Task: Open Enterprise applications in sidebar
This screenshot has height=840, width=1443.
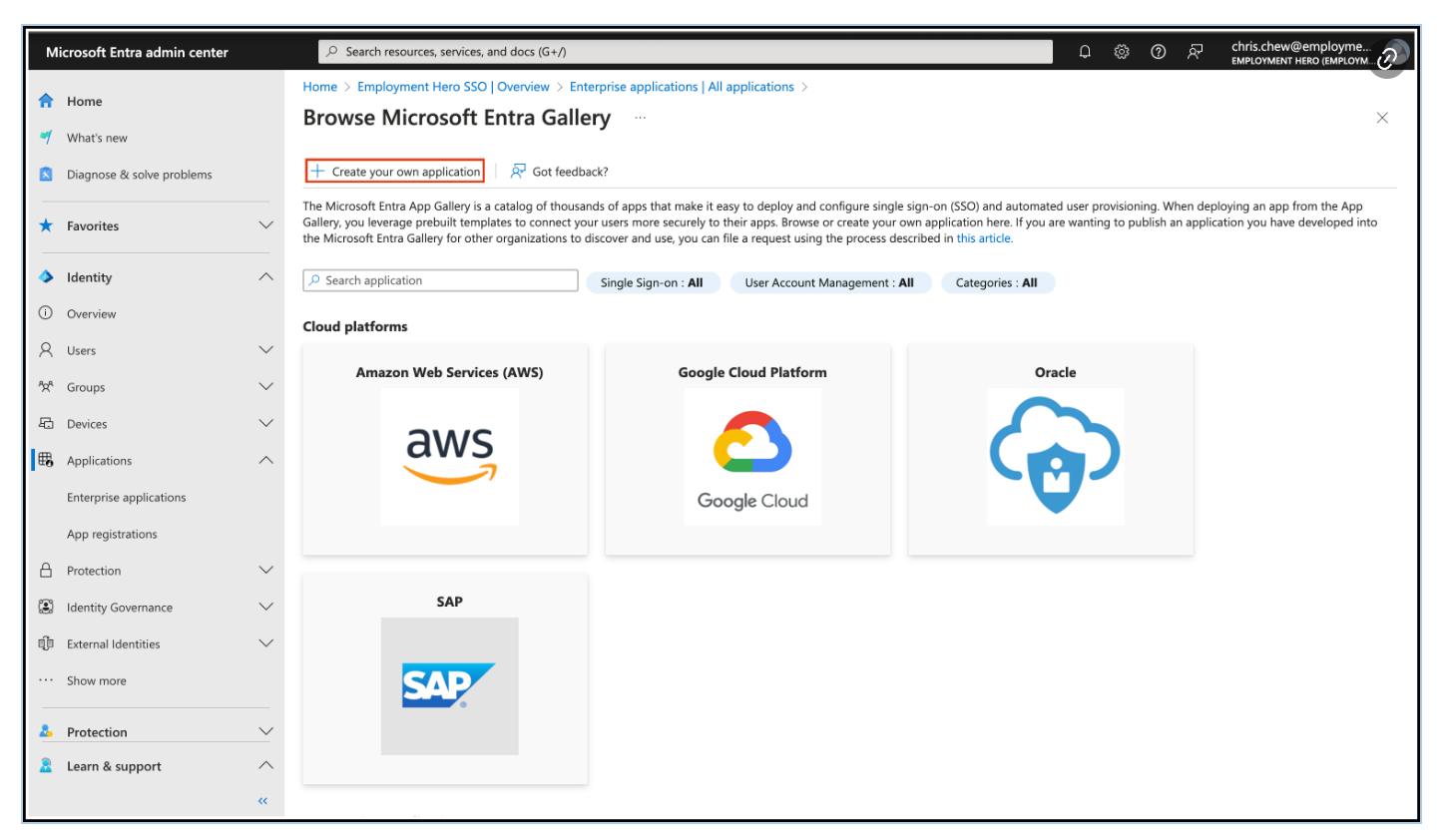Action: pos(127,498)
